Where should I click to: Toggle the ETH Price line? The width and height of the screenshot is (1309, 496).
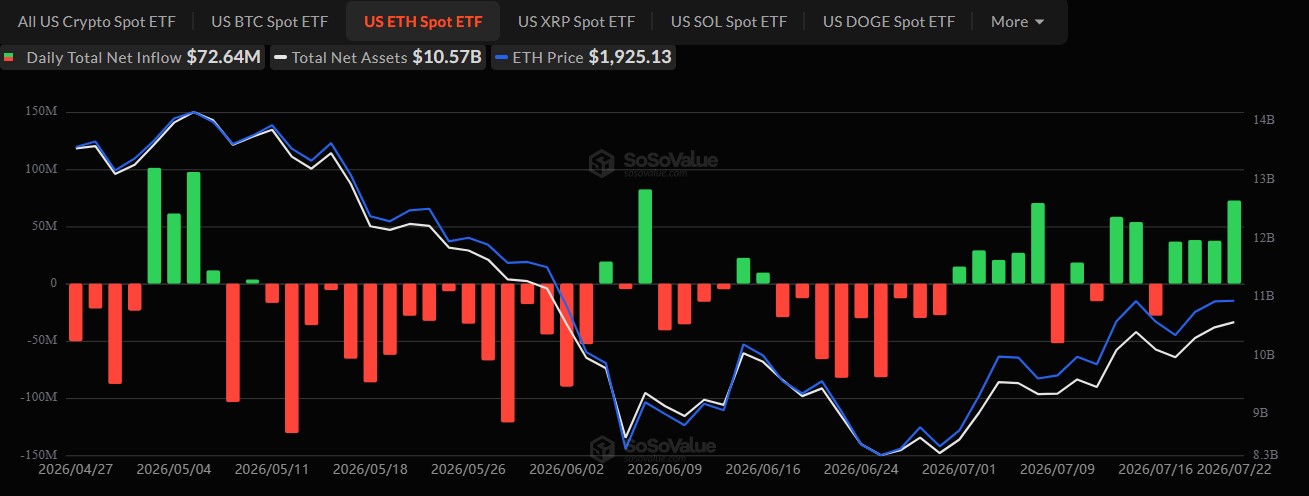pyautogui.click(x=582, y=57)
